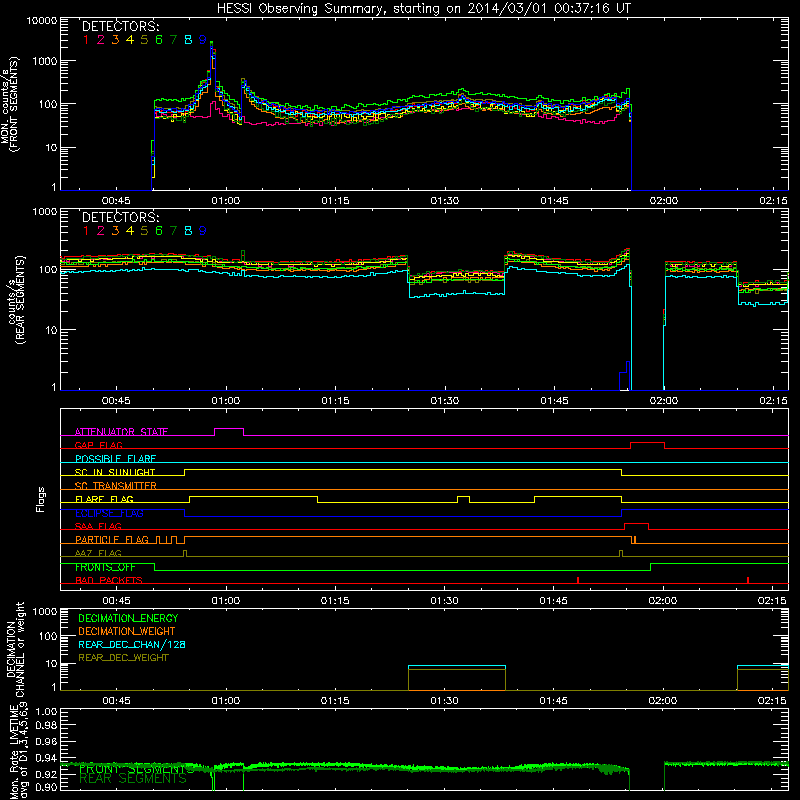This screenshot has width=800, height=800.
Task: Select detector 7 in front segments legend
Action: pos(174,40)
